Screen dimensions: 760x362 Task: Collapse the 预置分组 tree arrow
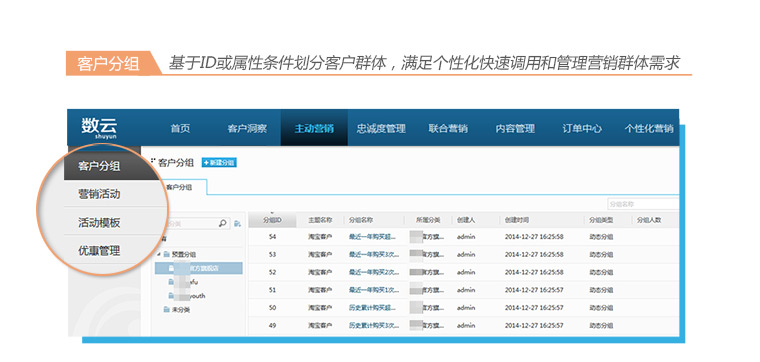[159, 254]
